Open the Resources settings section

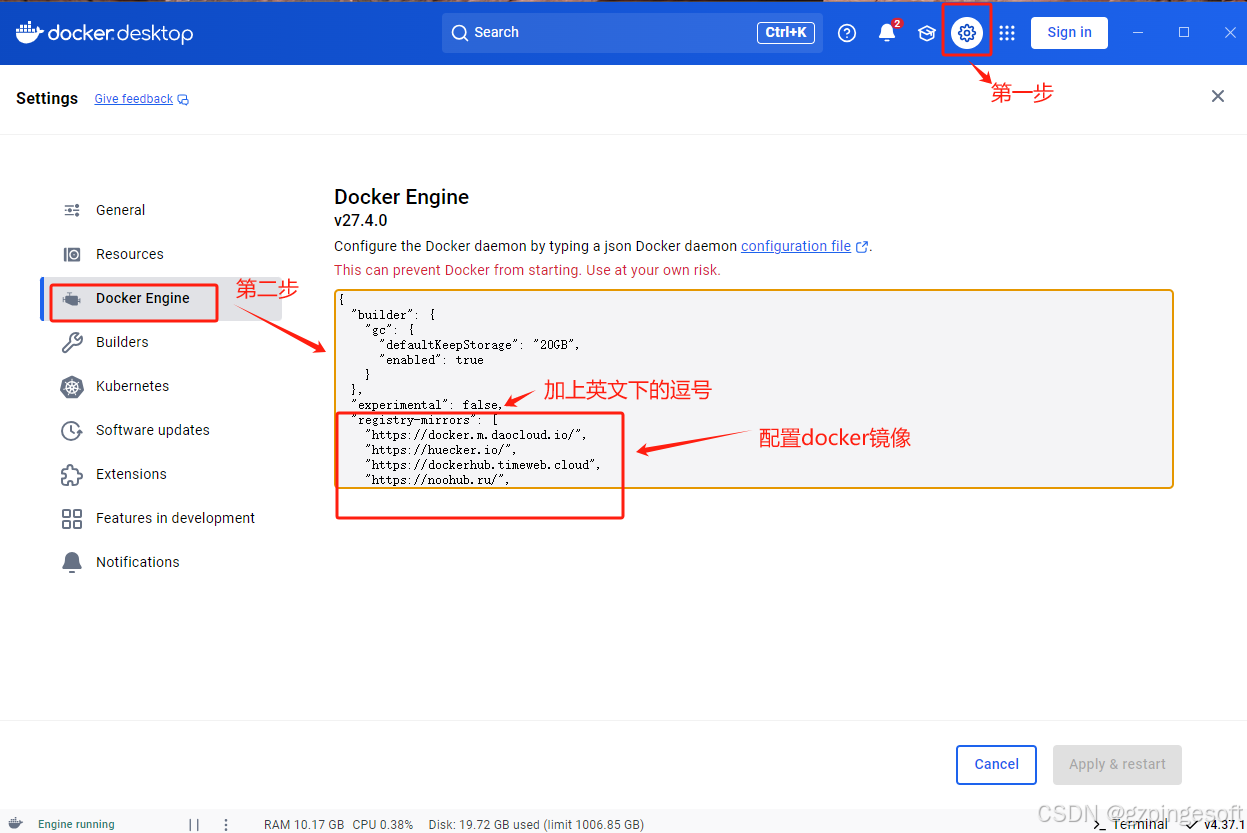tap(161, 254)
